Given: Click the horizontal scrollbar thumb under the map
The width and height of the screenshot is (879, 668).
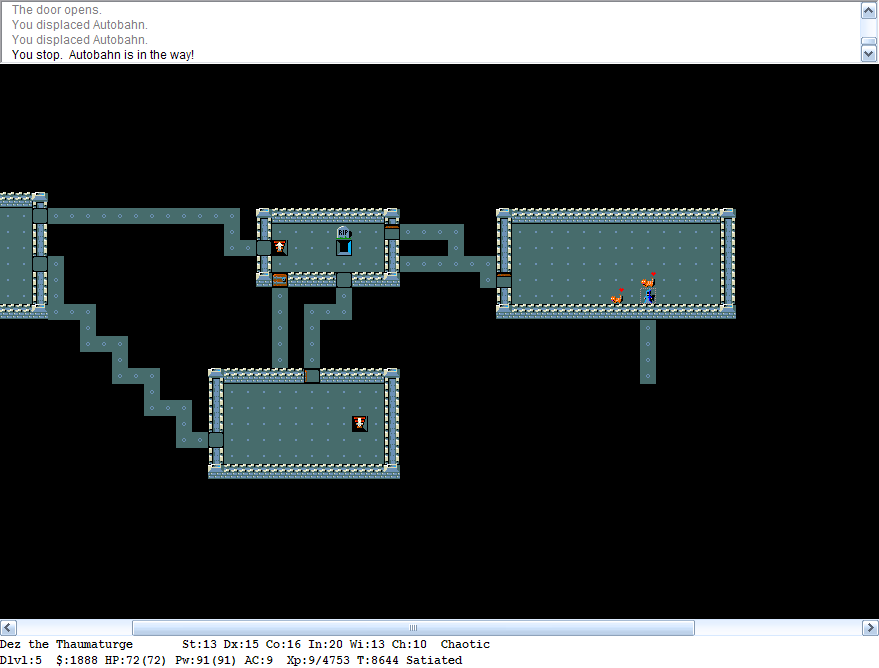Looking at the screenshot, I should [x=413, y=628].
